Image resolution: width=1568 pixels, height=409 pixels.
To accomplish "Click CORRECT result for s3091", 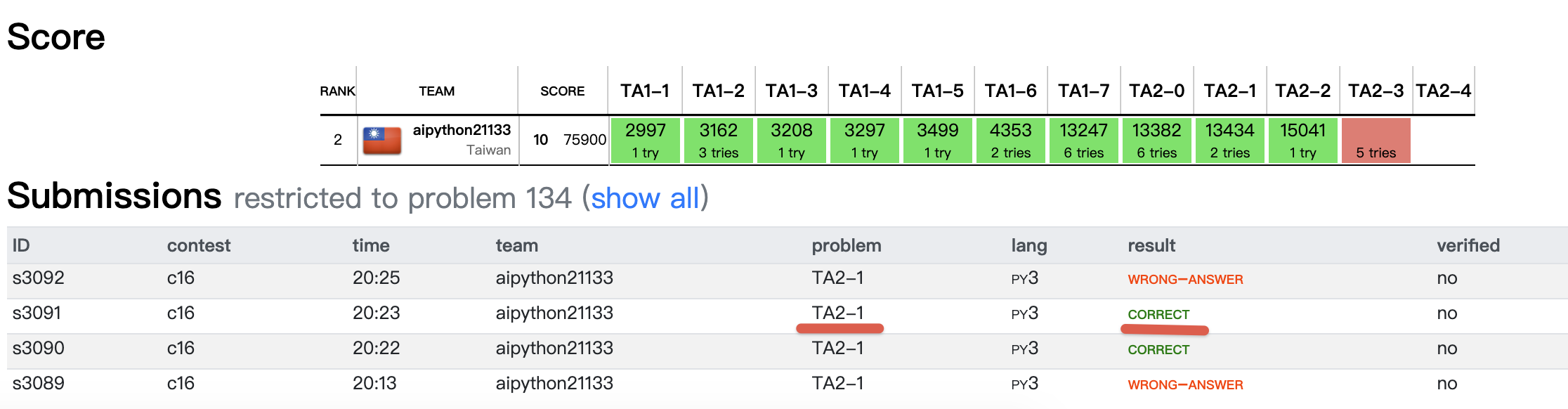I will click(1158, 315).
